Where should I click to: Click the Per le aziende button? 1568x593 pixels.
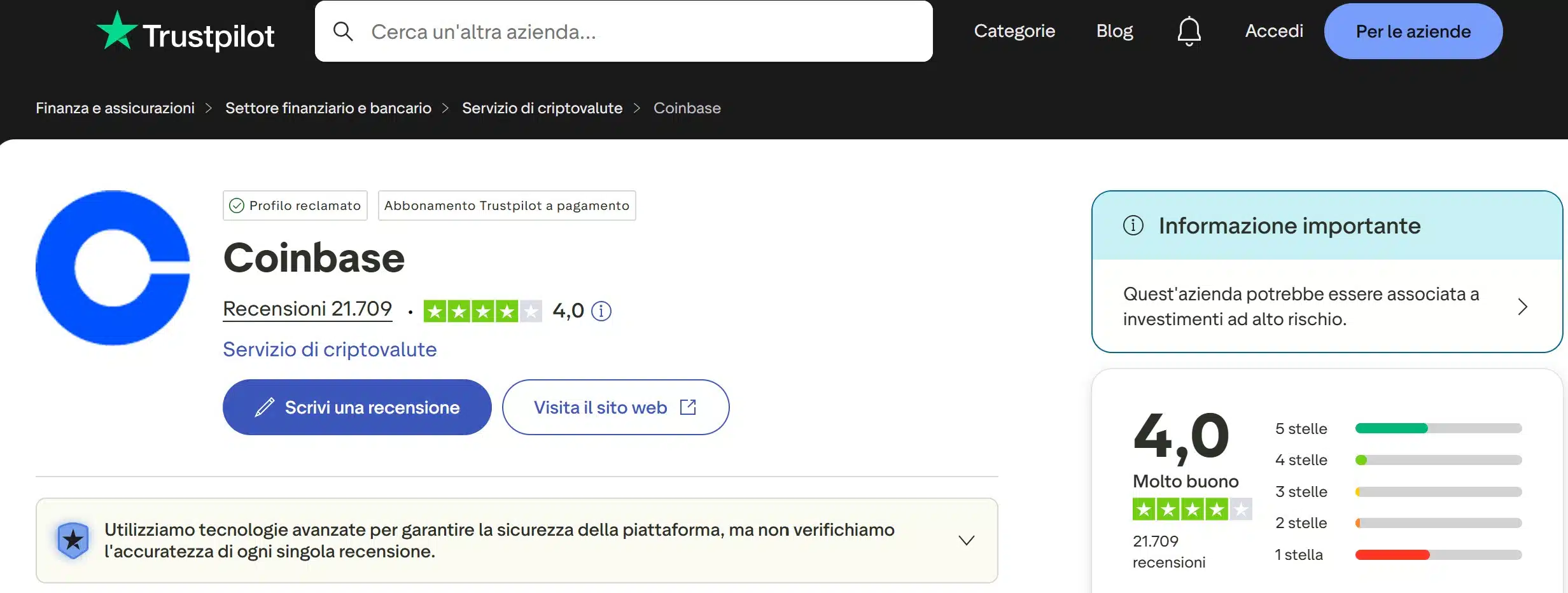click(x=1412, y=31)
